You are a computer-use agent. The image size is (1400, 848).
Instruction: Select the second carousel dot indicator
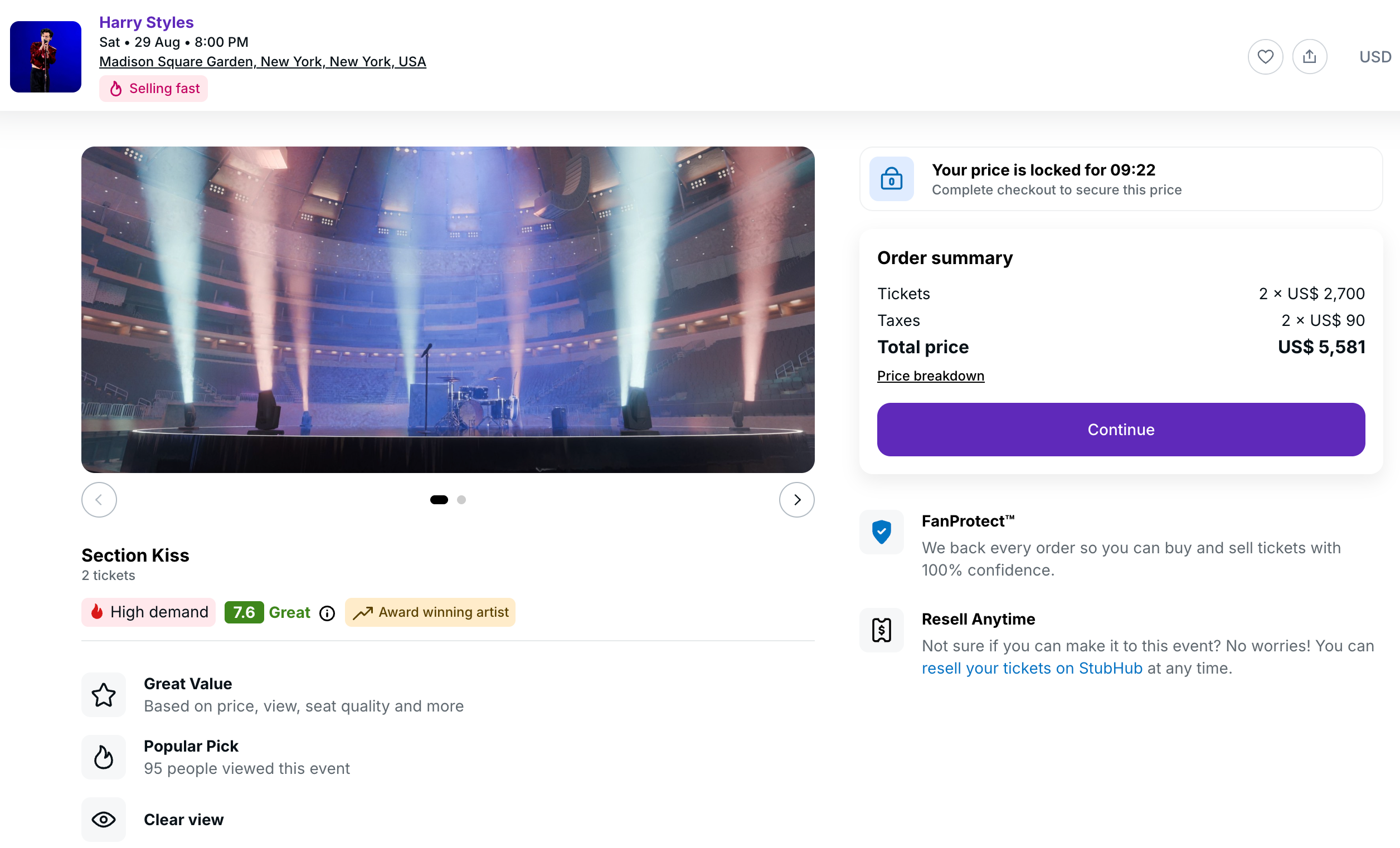pyautogui.click(x=461, y=500)
